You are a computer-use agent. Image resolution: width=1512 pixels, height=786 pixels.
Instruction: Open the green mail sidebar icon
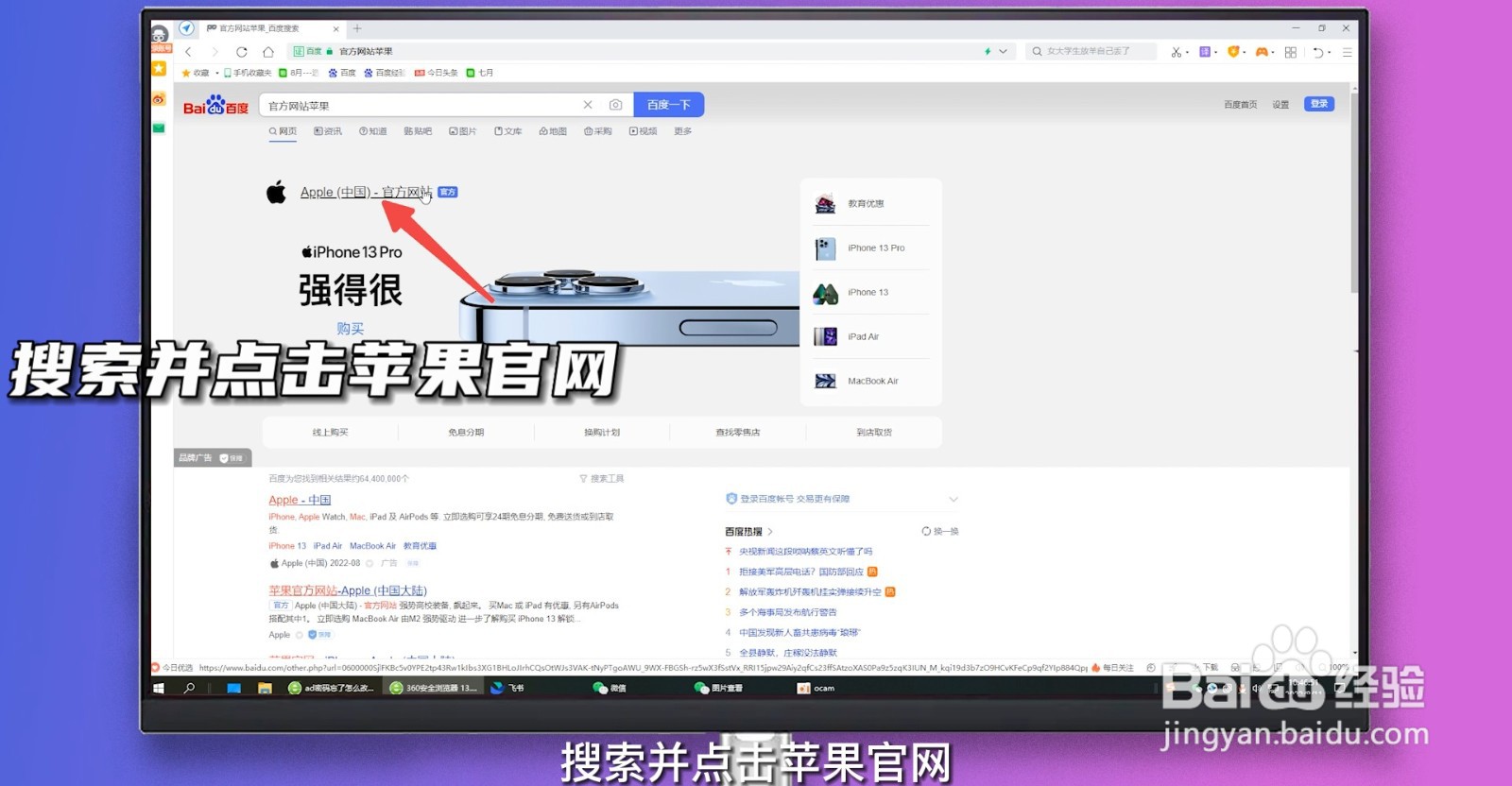pyautogui.click(x=159, y=128)
